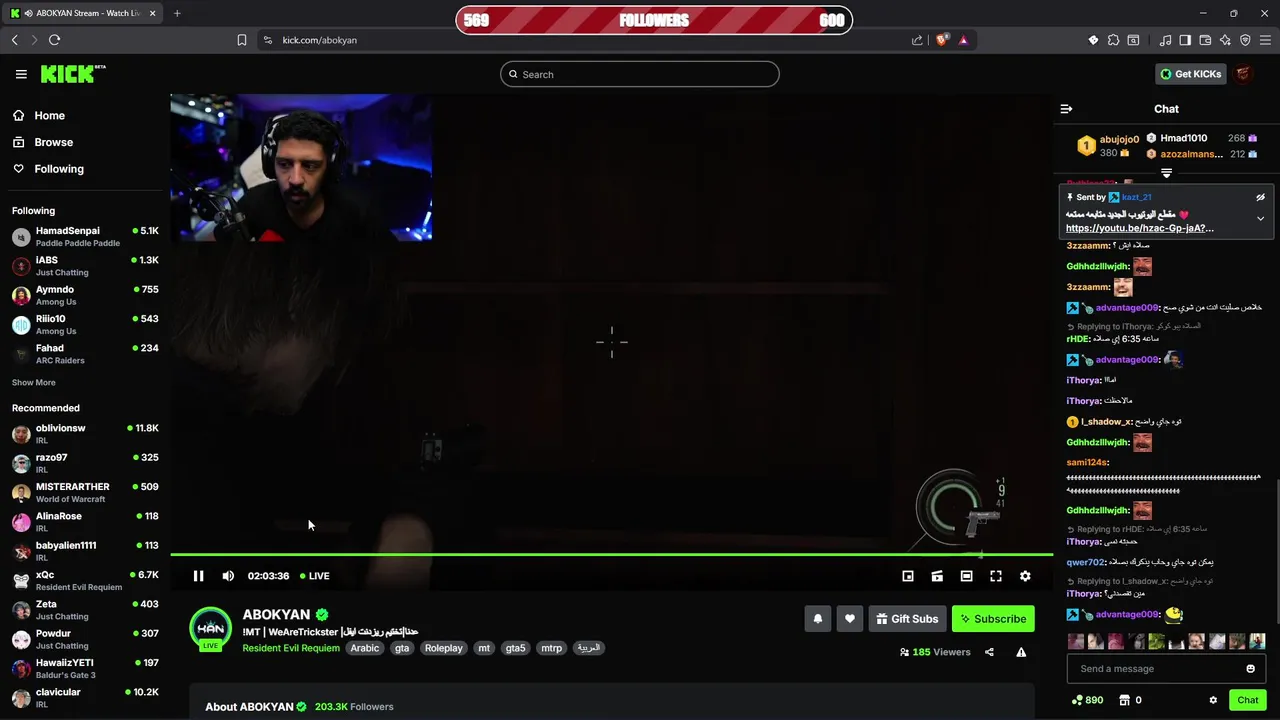The width and height of the screenshot is (1280, 720).
Task: Toggle the browser sidebar panel icon
Action: coord(1185,40)
